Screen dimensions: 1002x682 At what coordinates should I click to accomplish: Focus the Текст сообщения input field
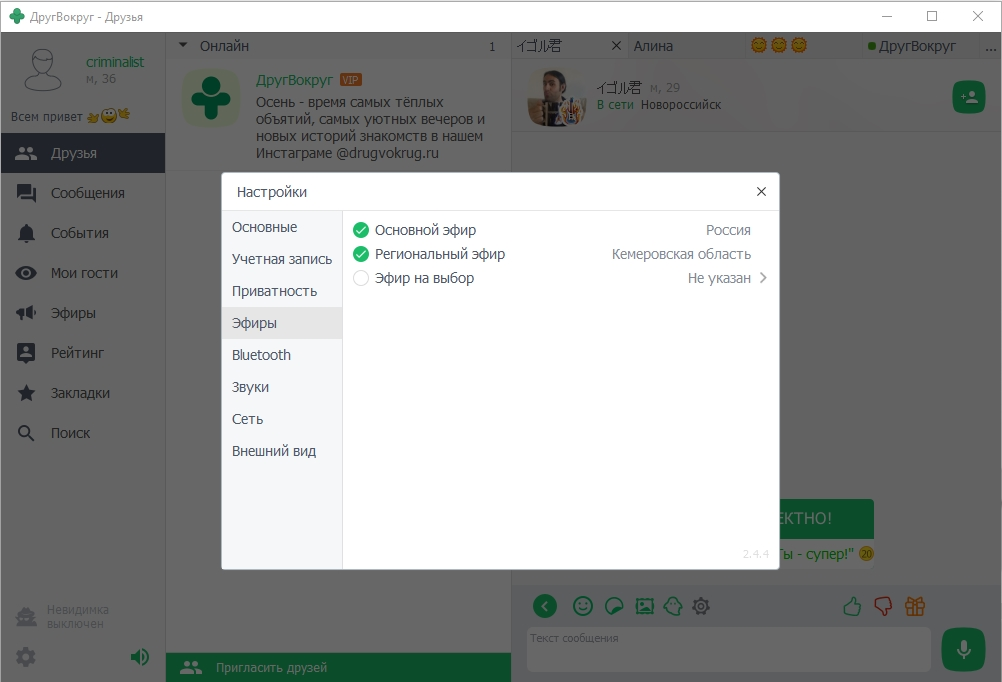pos(728,649)
